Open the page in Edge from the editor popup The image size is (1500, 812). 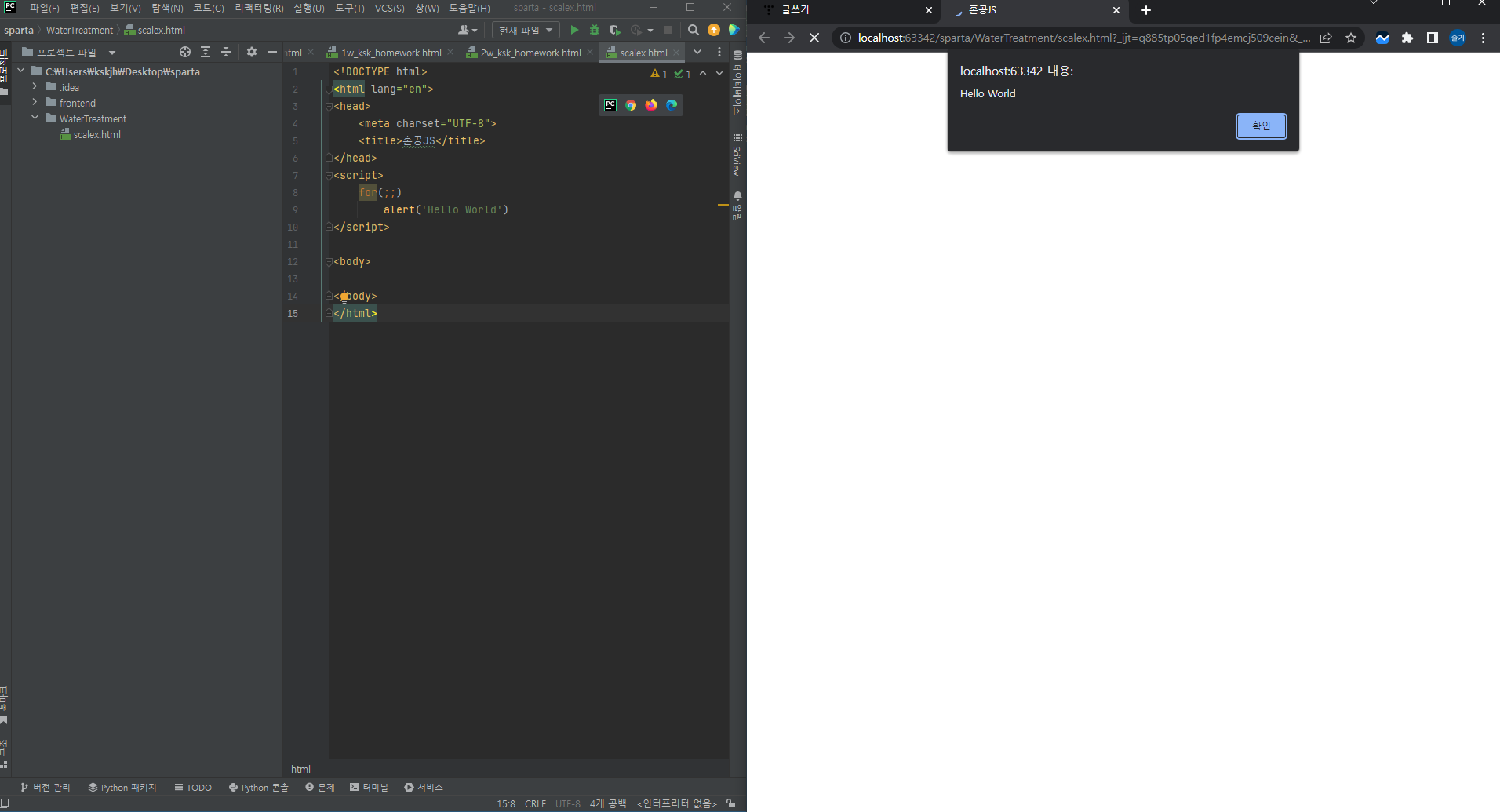tap(672, 104)
